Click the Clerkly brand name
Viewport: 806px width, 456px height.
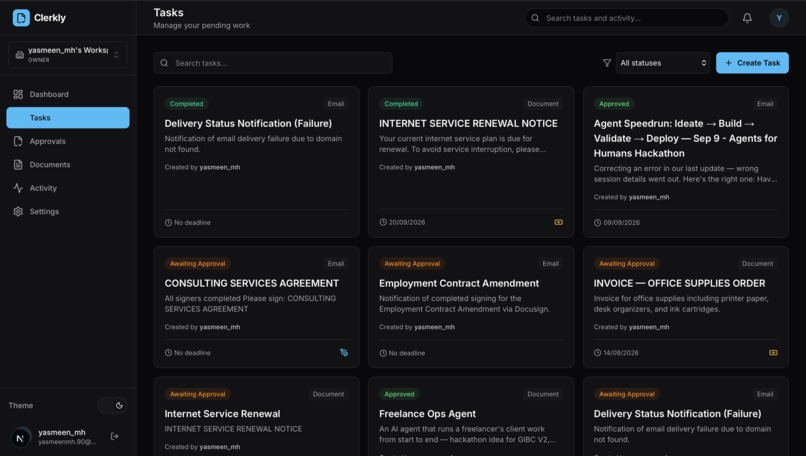click(x=50, y=17)
